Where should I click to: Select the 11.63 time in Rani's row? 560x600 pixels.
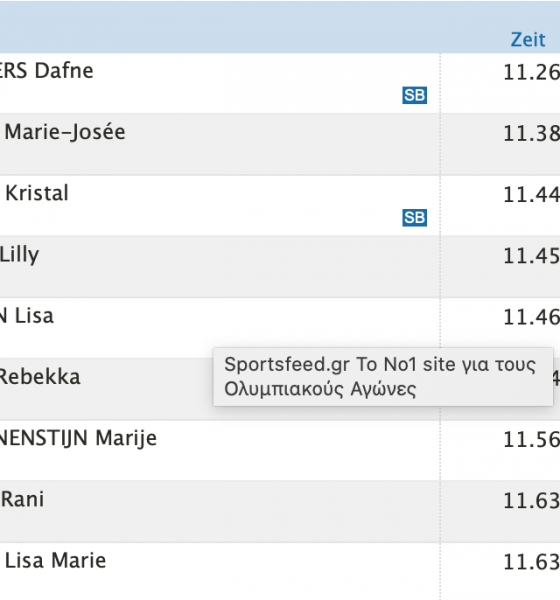pos(532,501)
